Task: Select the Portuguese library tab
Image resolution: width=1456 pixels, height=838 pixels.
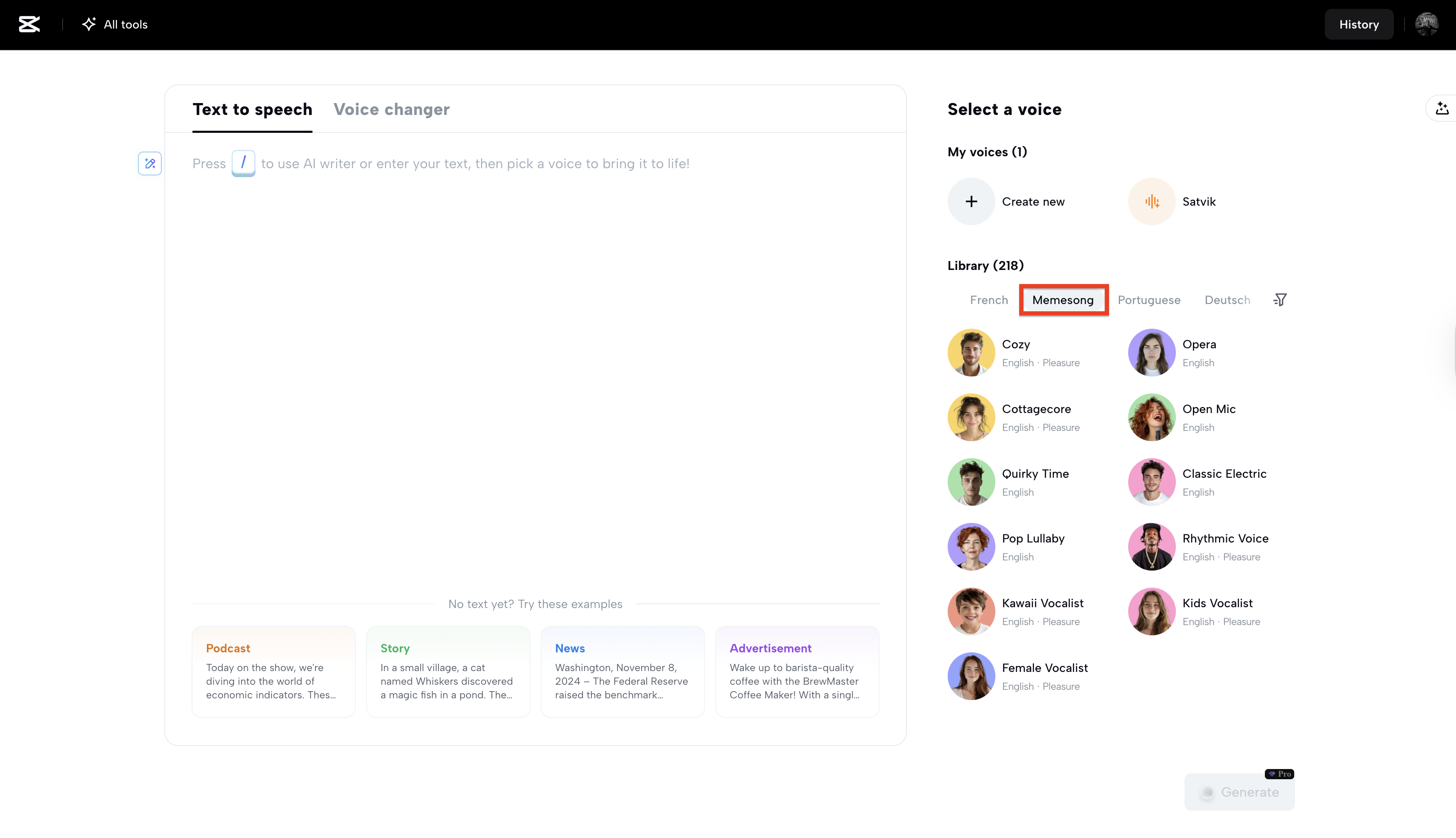Action: pyautogui.click(x=1149, y=300)
